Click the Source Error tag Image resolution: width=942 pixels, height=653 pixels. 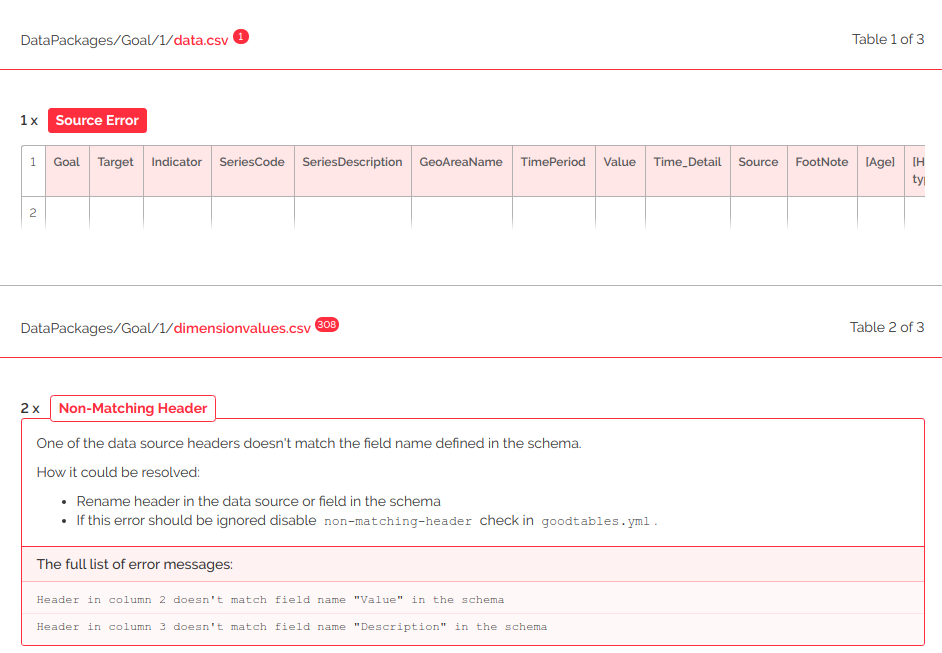pos(97,120)
